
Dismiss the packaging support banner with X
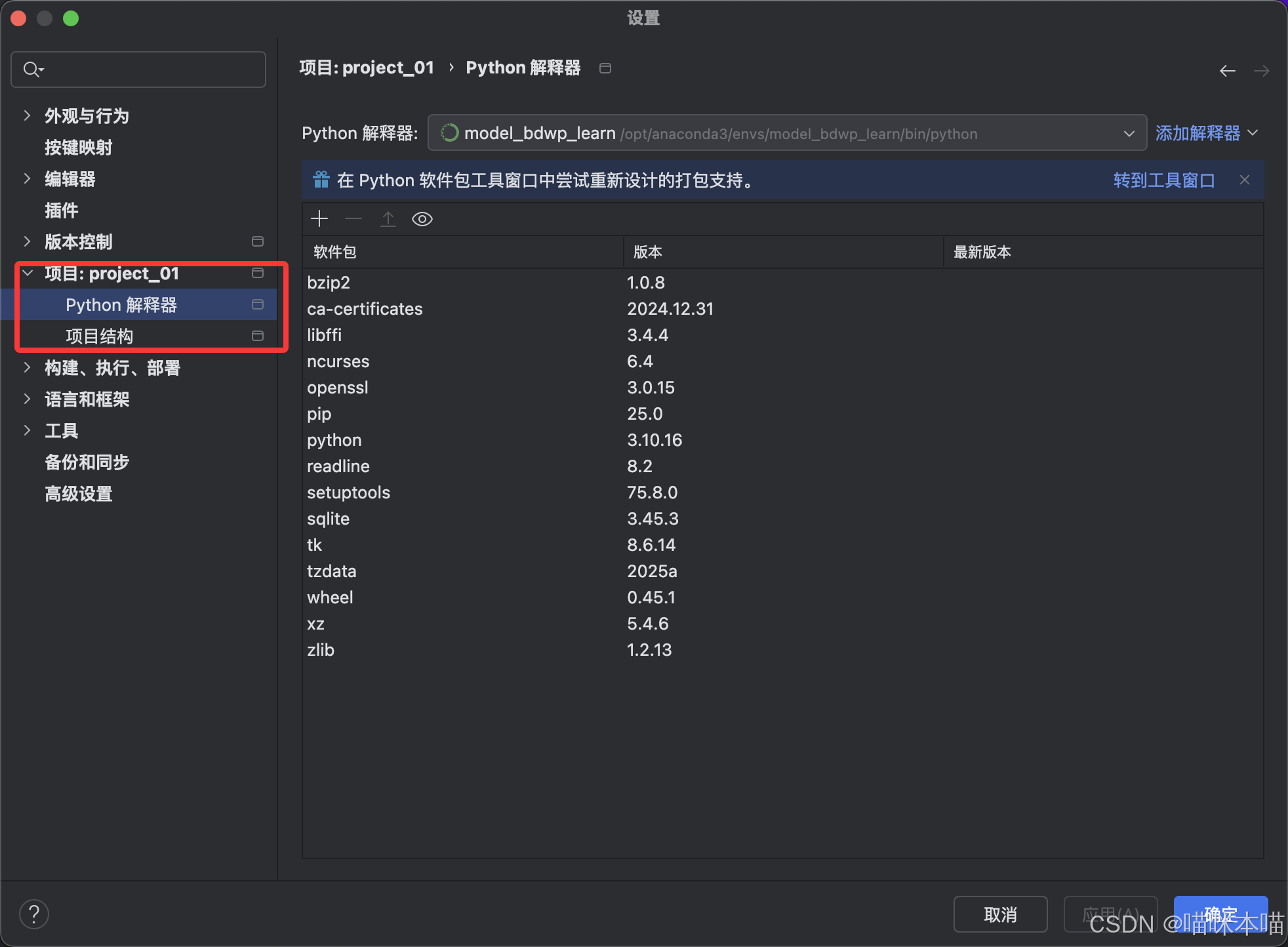point(1245,180)
